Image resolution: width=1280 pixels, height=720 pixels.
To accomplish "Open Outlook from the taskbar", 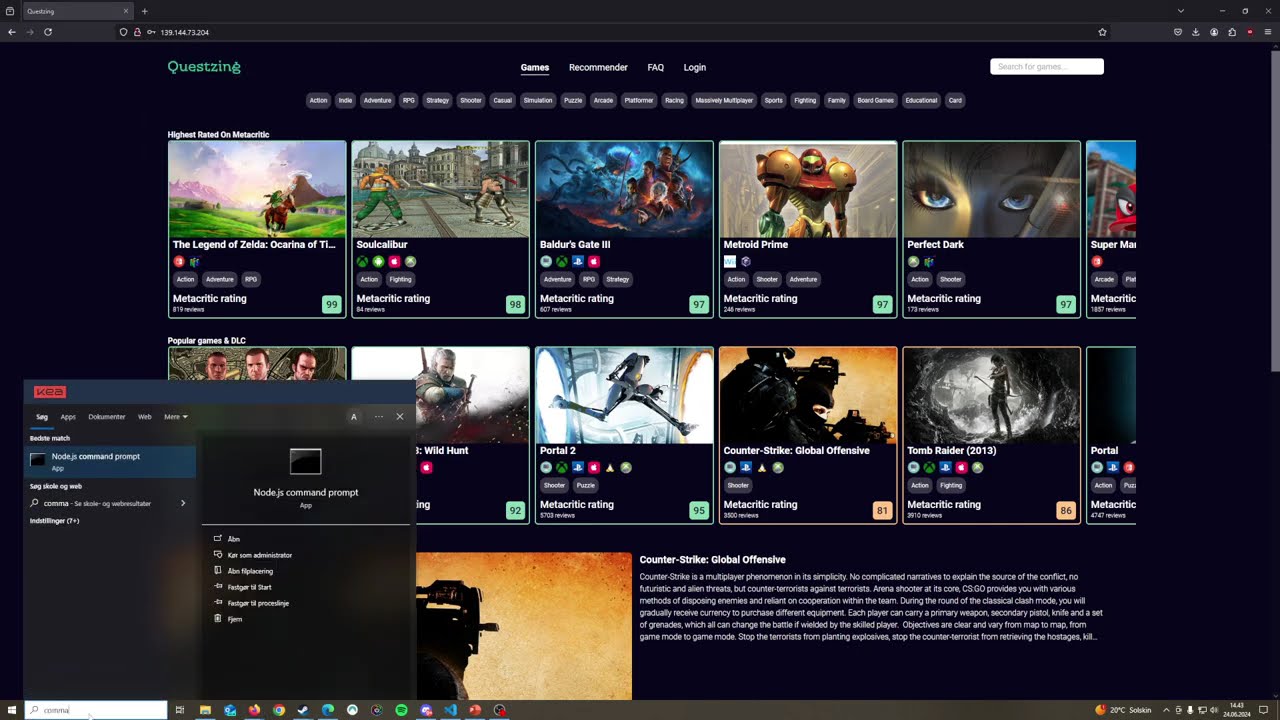I will coord(230,710).
